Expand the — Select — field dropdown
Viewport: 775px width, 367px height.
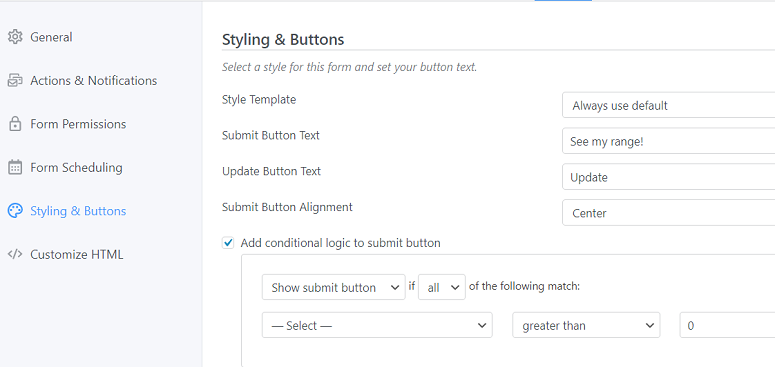click(377, 326)
